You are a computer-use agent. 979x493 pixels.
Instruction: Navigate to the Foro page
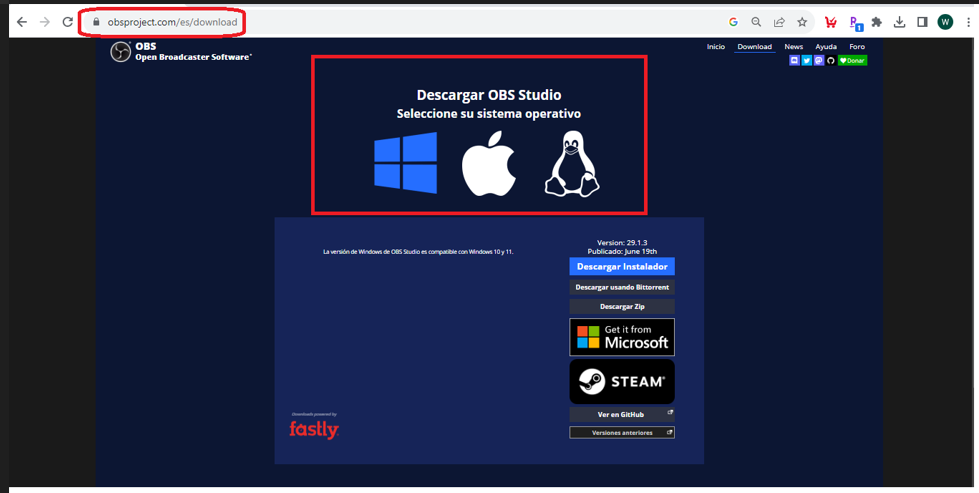[x=857, y=47]
